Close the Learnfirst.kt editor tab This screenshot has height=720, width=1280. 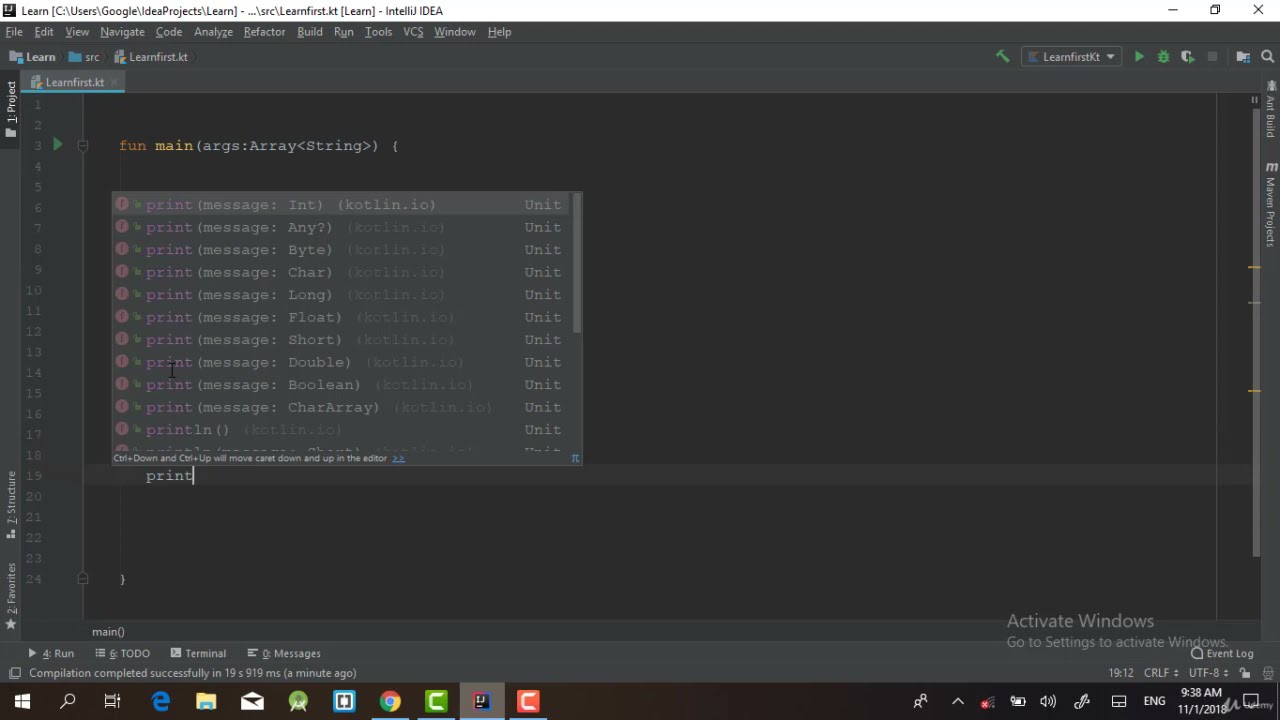coord(114,82)
